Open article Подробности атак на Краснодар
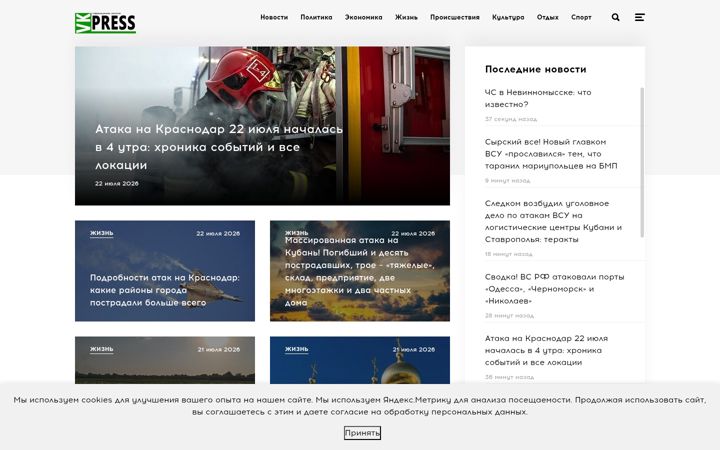This screenshot has width=720, height=450. (165, 290)
